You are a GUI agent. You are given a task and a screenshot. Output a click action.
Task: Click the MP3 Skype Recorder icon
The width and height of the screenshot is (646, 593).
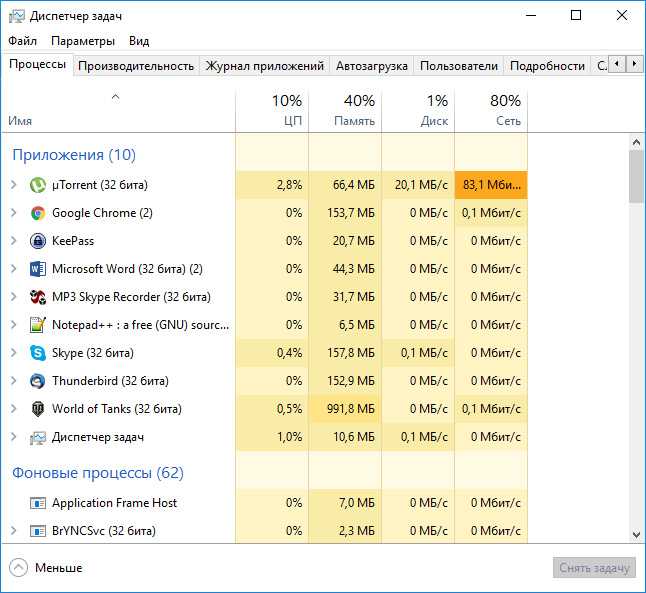[x=38, y=297]
